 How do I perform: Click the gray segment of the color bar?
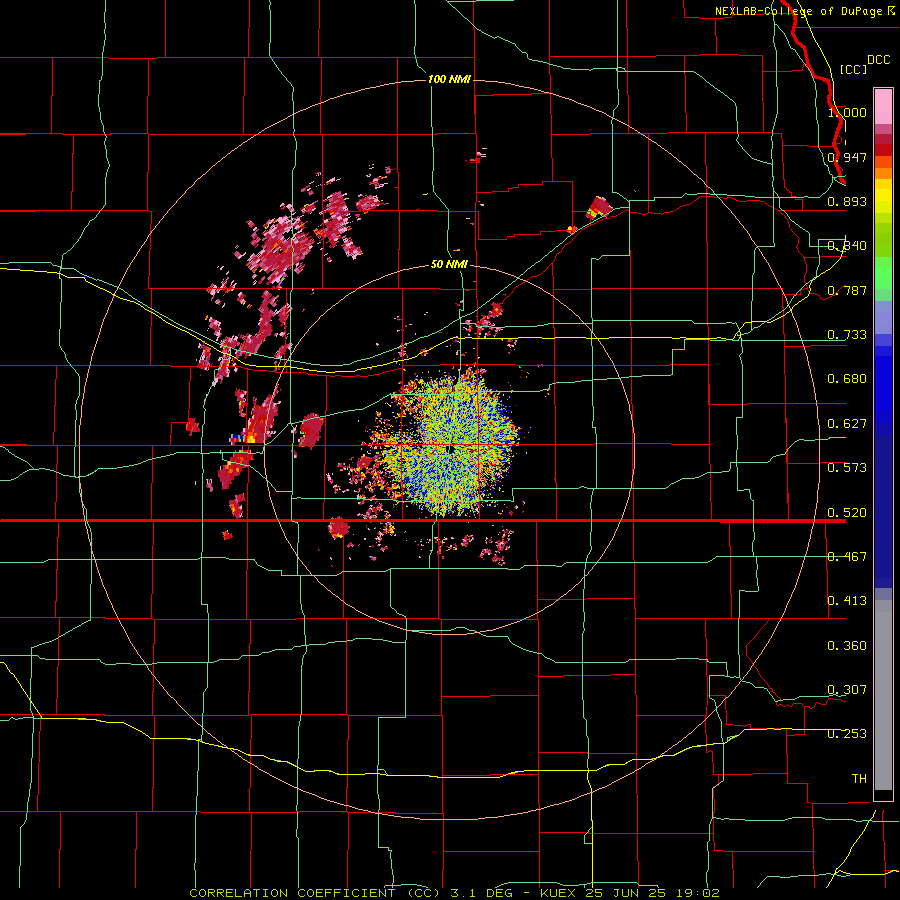[x=883, y=695]
